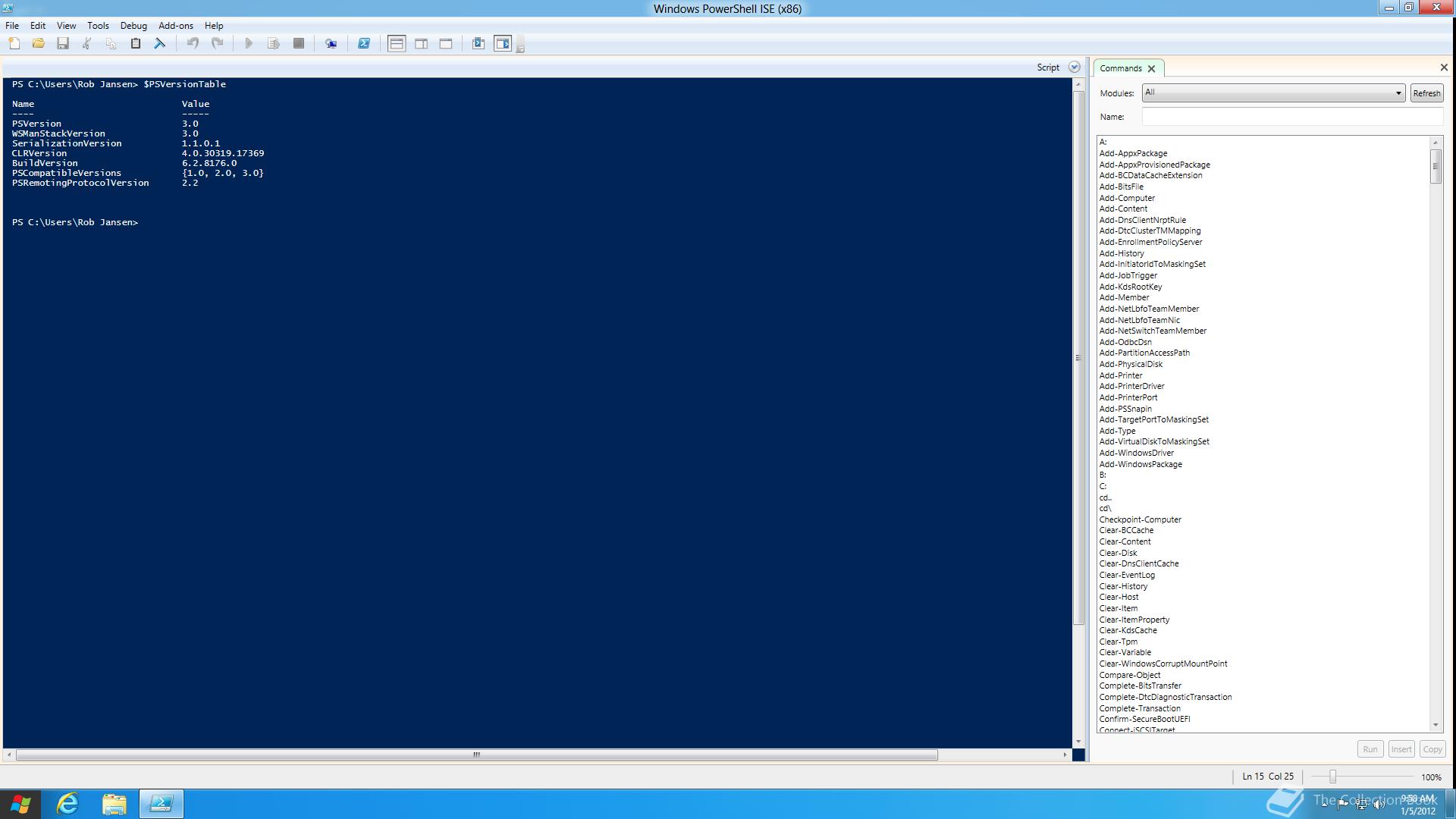Viewport: 1456px width, 819px height.
Task: Open toolbar overflow options arrow
Action: point(520,48)
